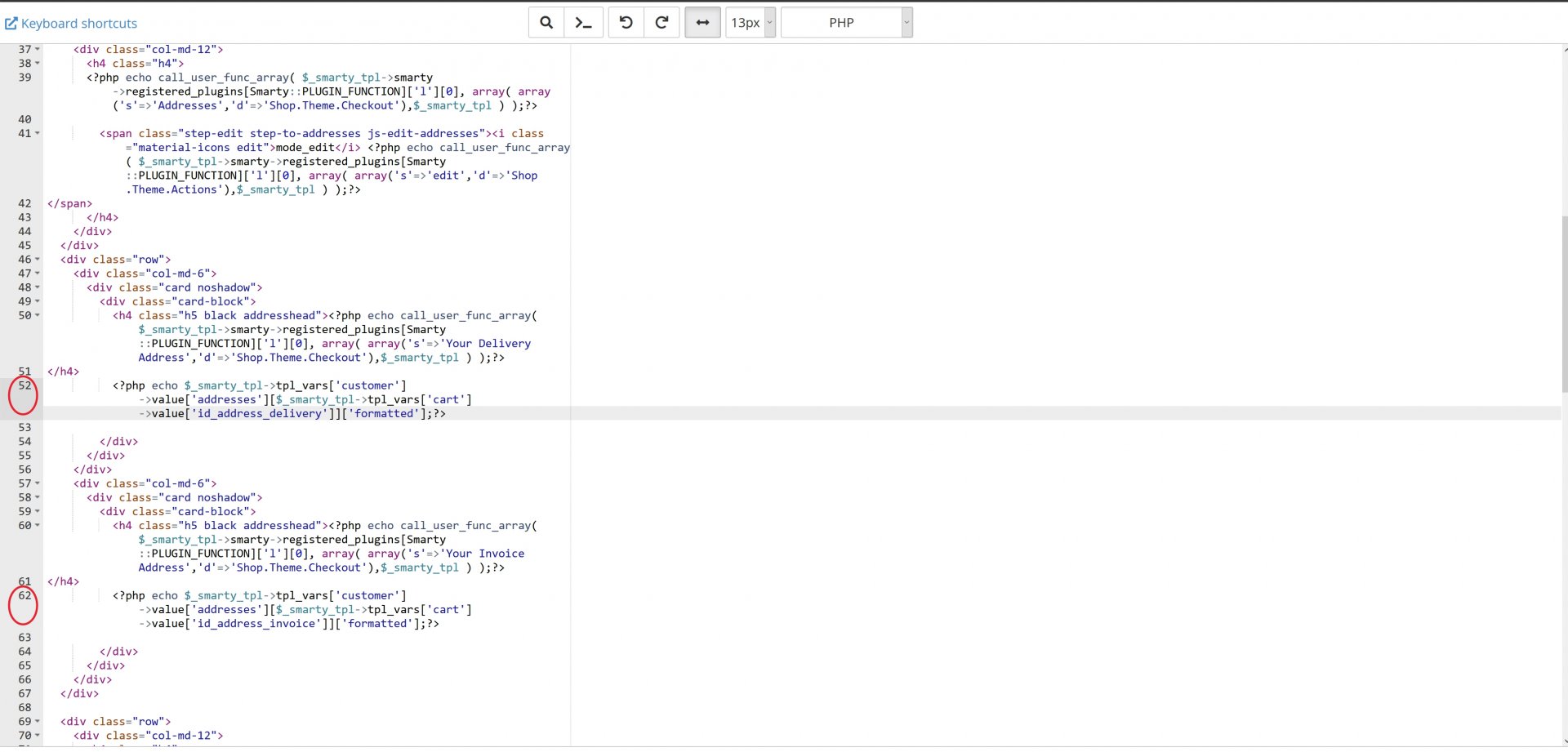This screenshot has width=1568, height=752.
Task: Collapse the code fold at line 70
Action: point(38,736)
